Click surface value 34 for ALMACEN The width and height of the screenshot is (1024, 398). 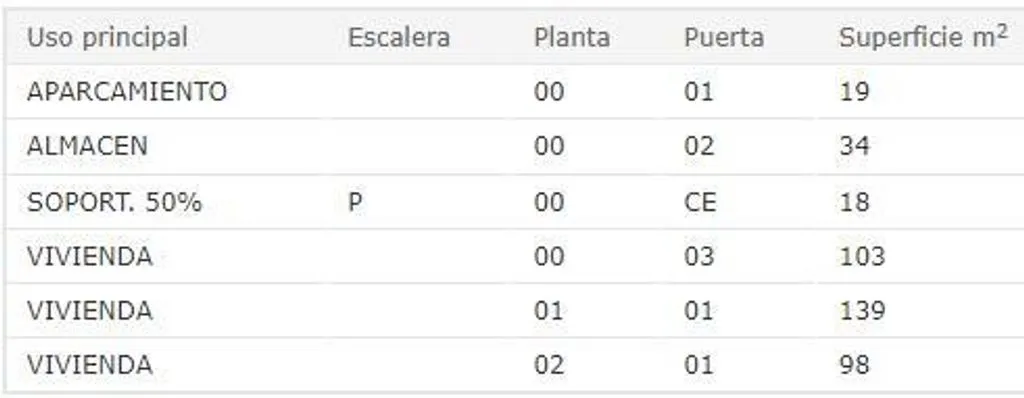click(854, 146)
